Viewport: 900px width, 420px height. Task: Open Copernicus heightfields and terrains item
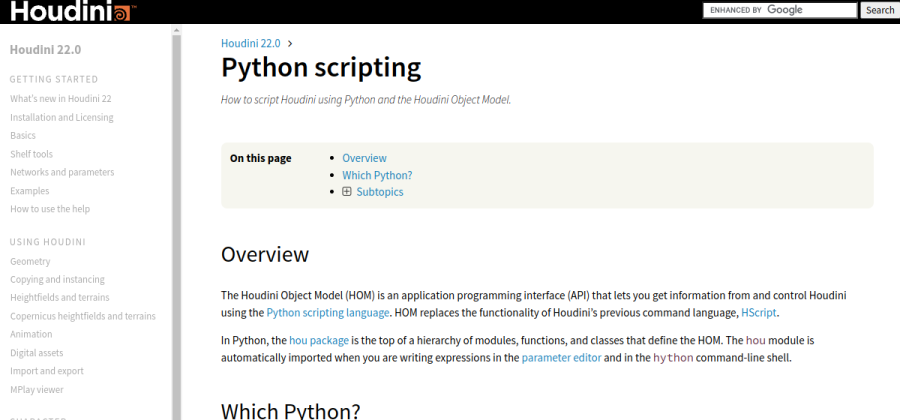click(83, 316)
